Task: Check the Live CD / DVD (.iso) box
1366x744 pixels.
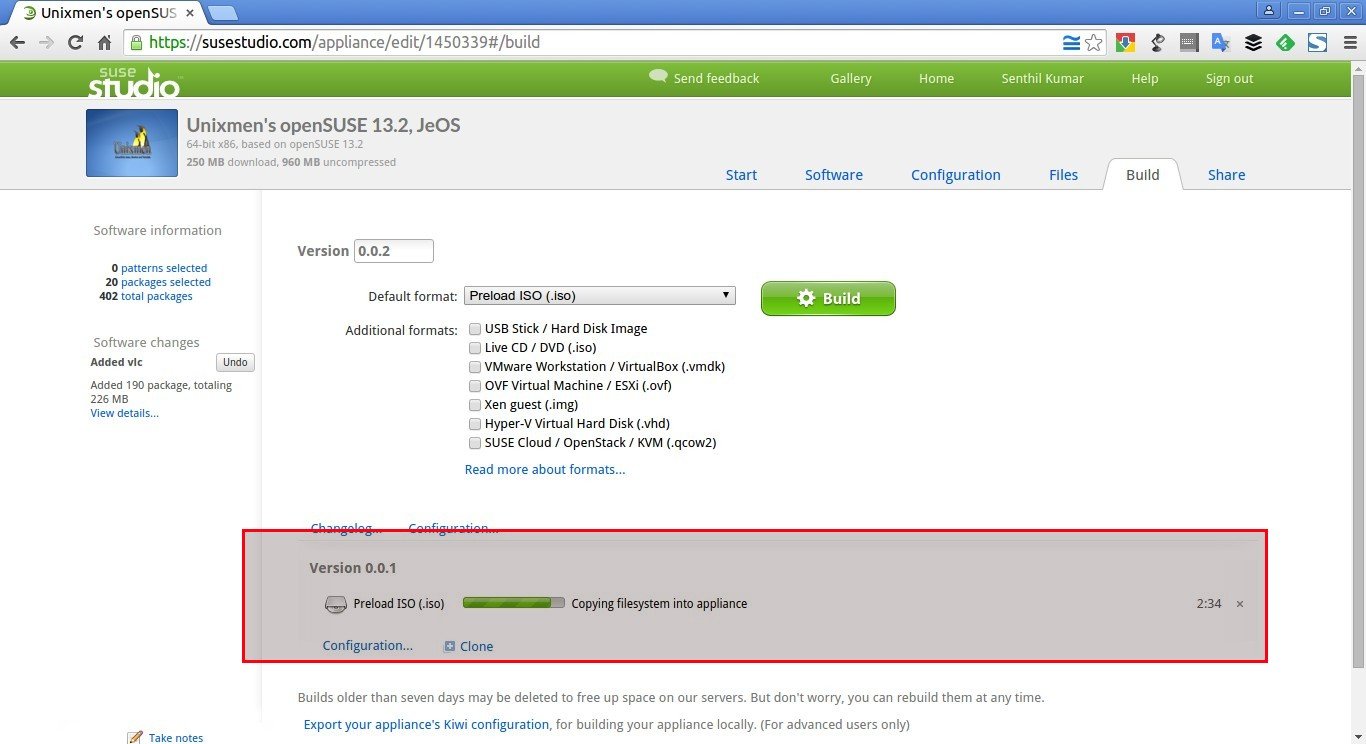Action: click(x=475, y=348)
